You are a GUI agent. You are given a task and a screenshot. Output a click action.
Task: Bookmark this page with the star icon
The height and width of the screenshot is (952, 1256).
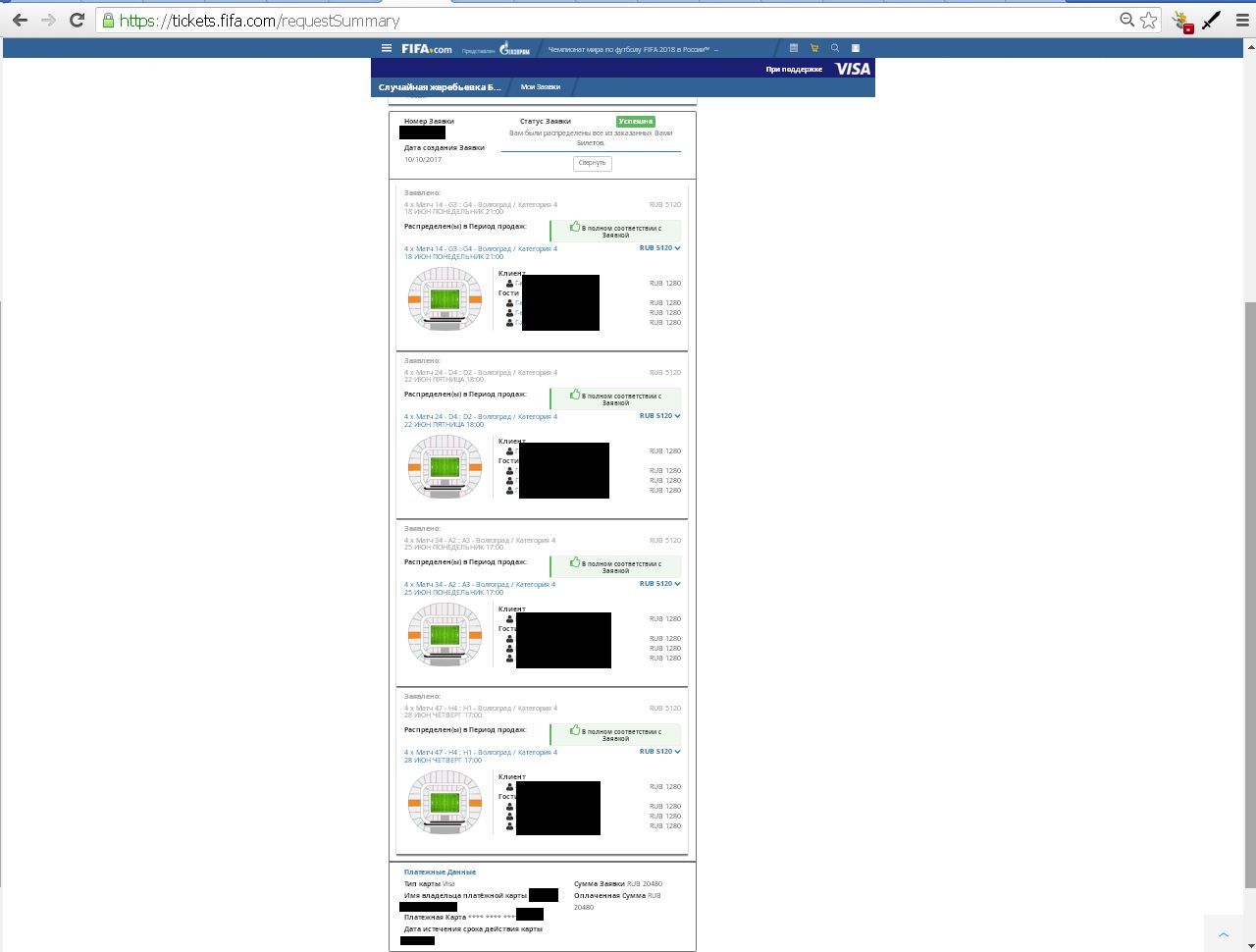[x=1149, y=20]
